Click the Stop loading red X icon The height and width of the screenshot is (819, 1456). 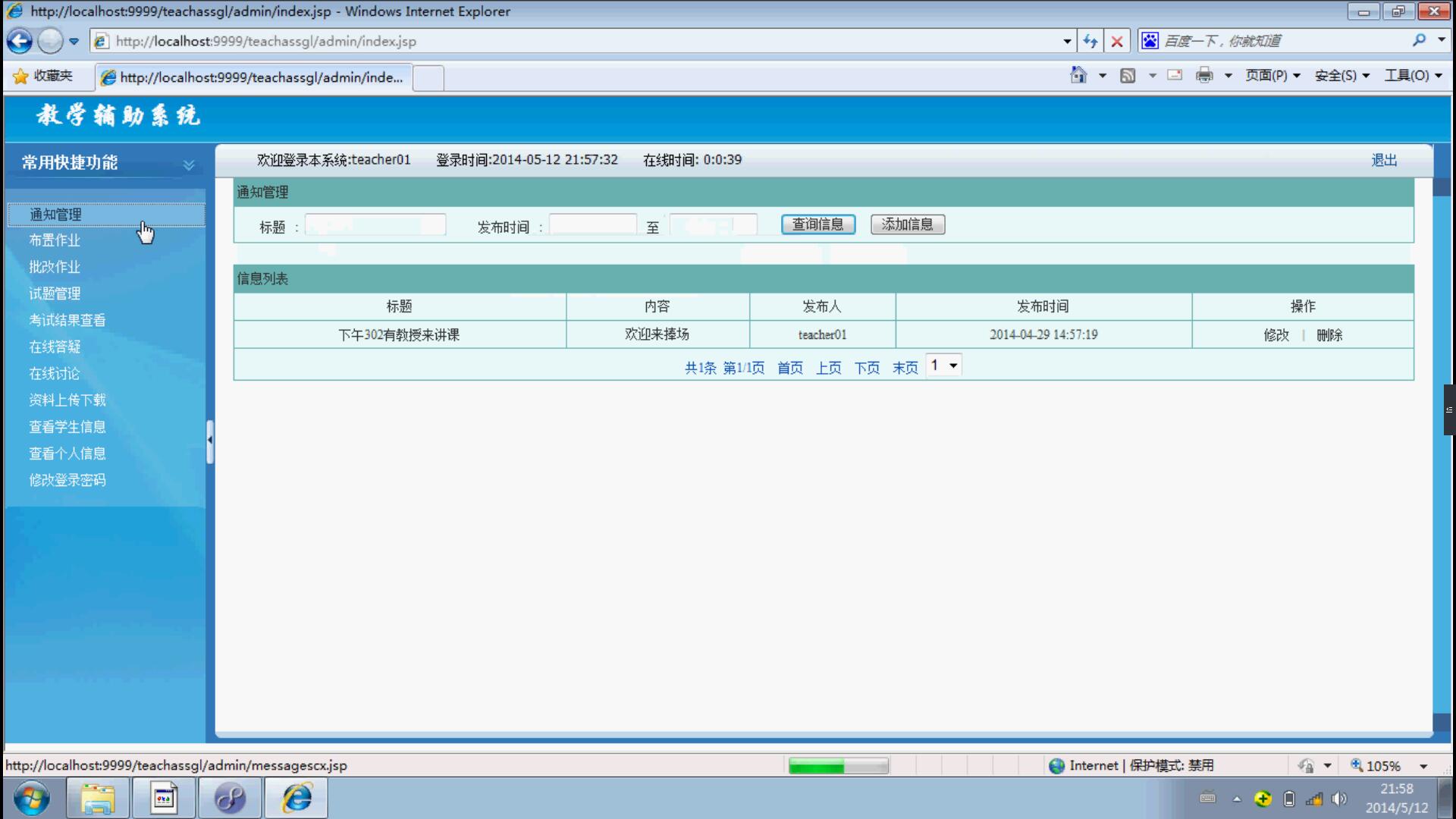coord(1117,41)
